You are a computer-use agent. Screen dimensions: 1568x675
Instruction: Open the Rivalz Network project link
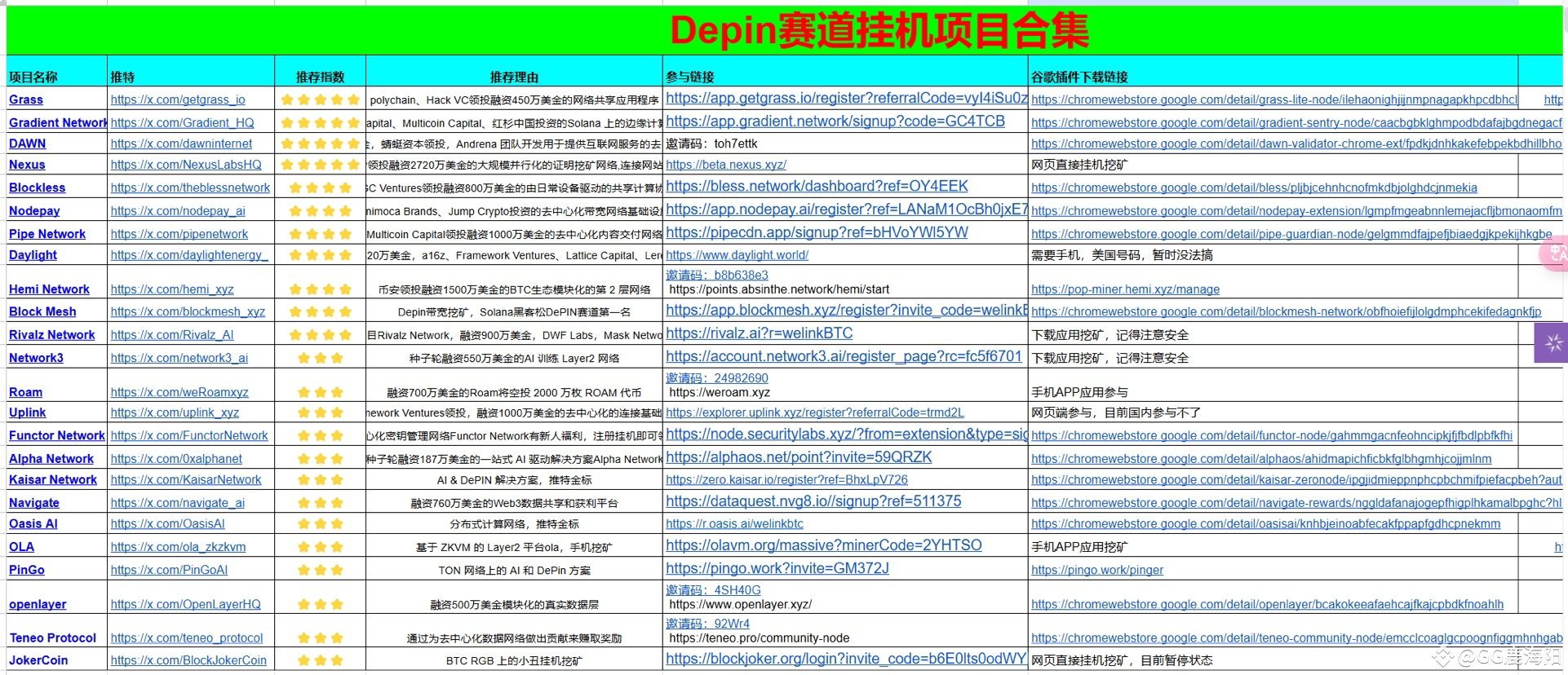(52, 335)
